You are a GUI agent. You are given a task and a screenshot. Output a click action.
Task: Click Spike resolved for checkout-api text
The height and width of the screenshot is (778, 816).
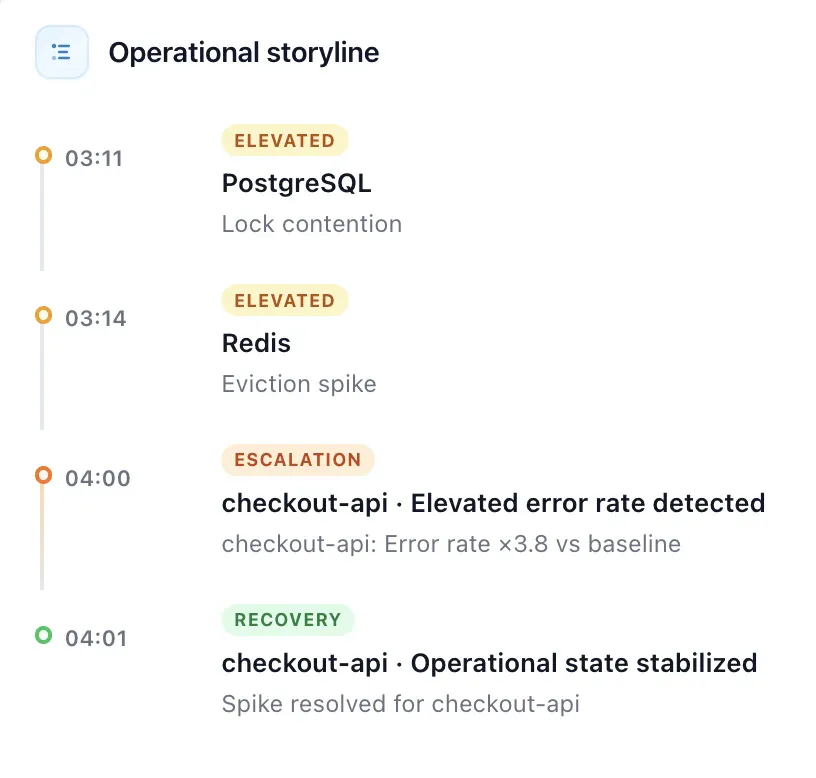[x=401, y=704]
